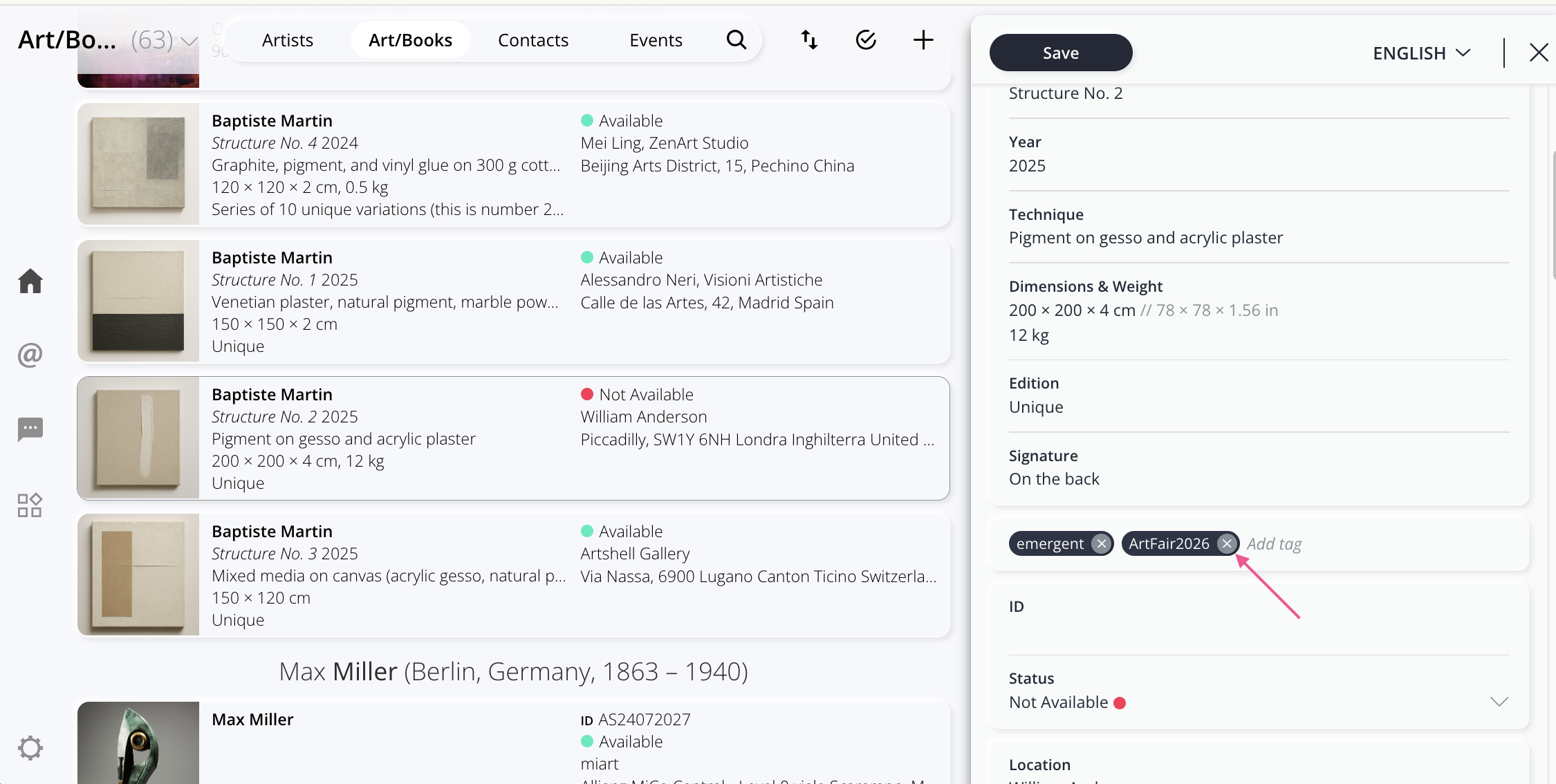The image size is (1556, 784).
Task: Click the sort arrows icon
Action: [809, 40]
